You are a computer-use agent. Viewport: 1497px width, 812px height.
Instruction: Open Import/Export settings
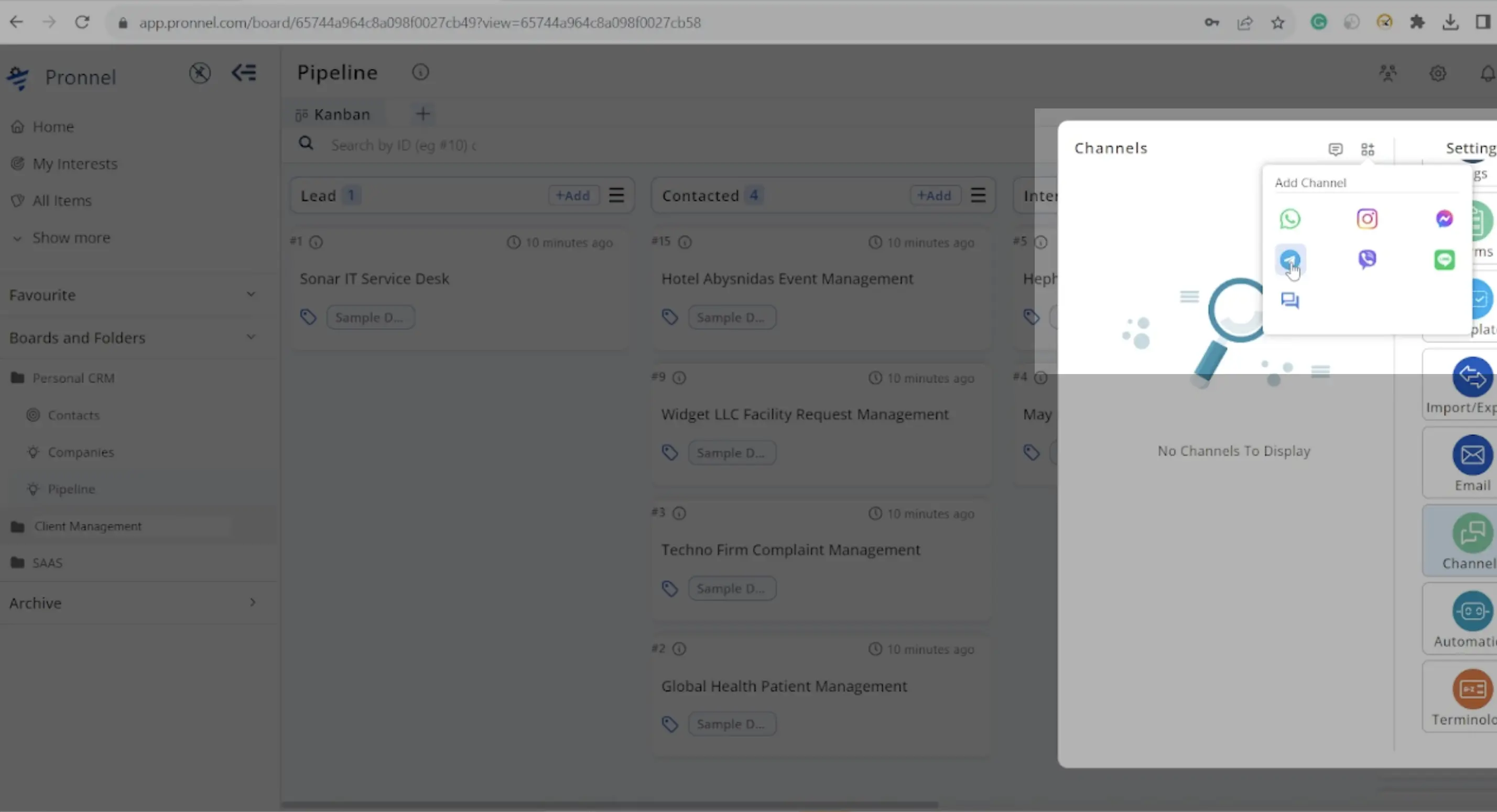coord(1460,385)
